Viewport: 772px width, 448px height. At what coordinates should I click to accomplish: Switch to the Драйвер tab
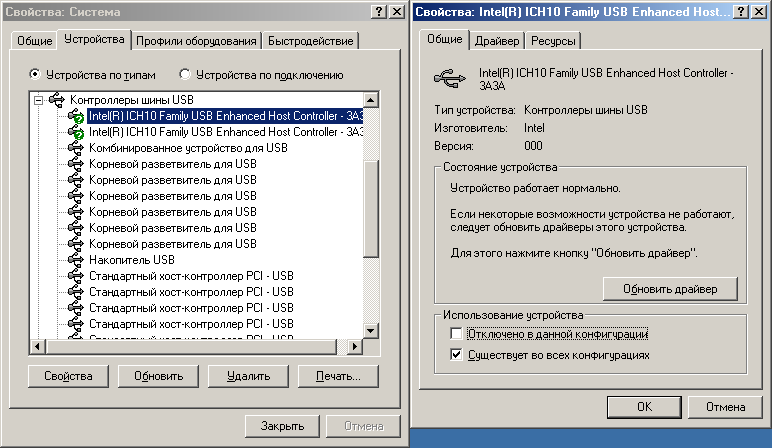(497, 41)
